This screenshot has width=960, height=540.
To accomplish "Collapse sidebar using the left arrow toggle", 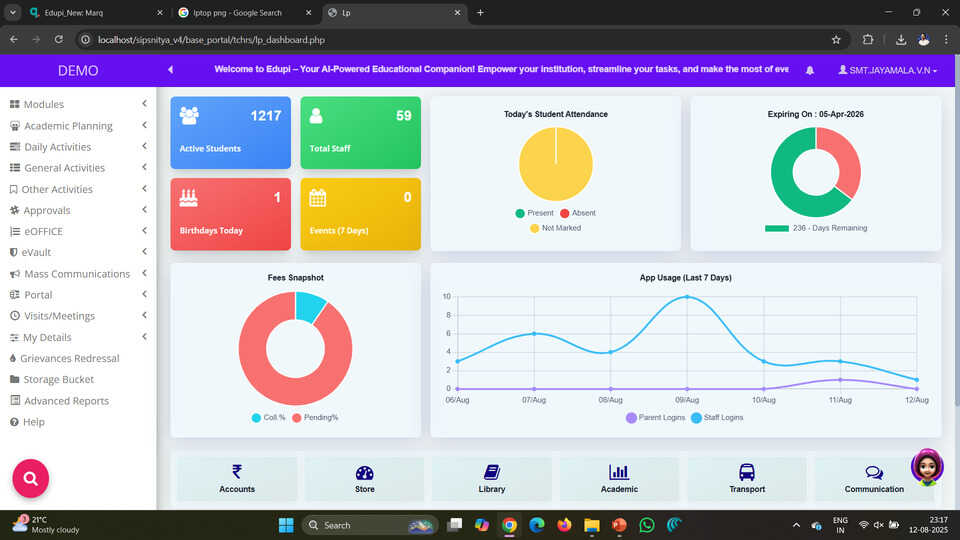I will tap(171, 70).
